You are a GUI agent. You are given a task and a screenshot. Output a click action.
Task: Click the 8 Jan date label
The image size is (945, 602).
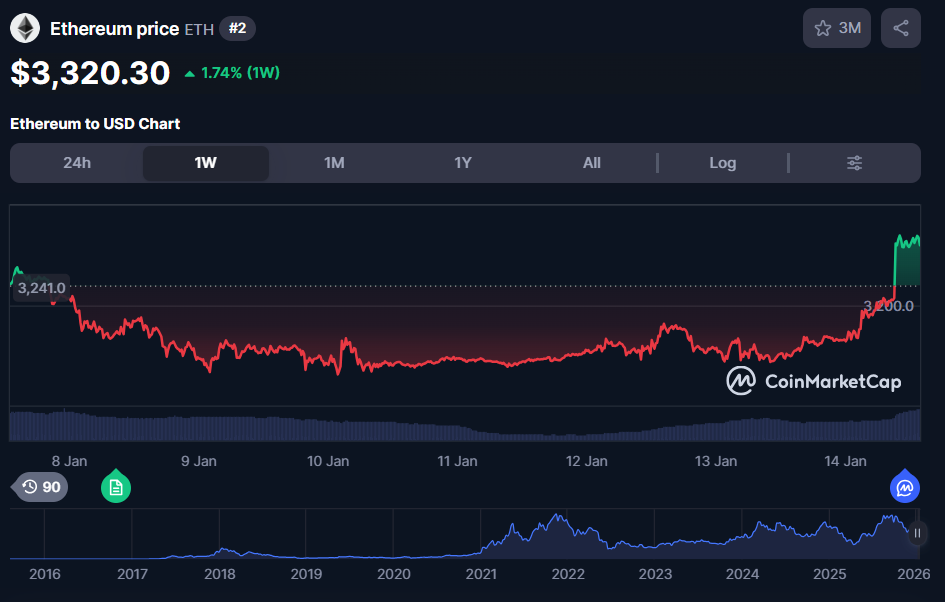(x=69, y=461)
